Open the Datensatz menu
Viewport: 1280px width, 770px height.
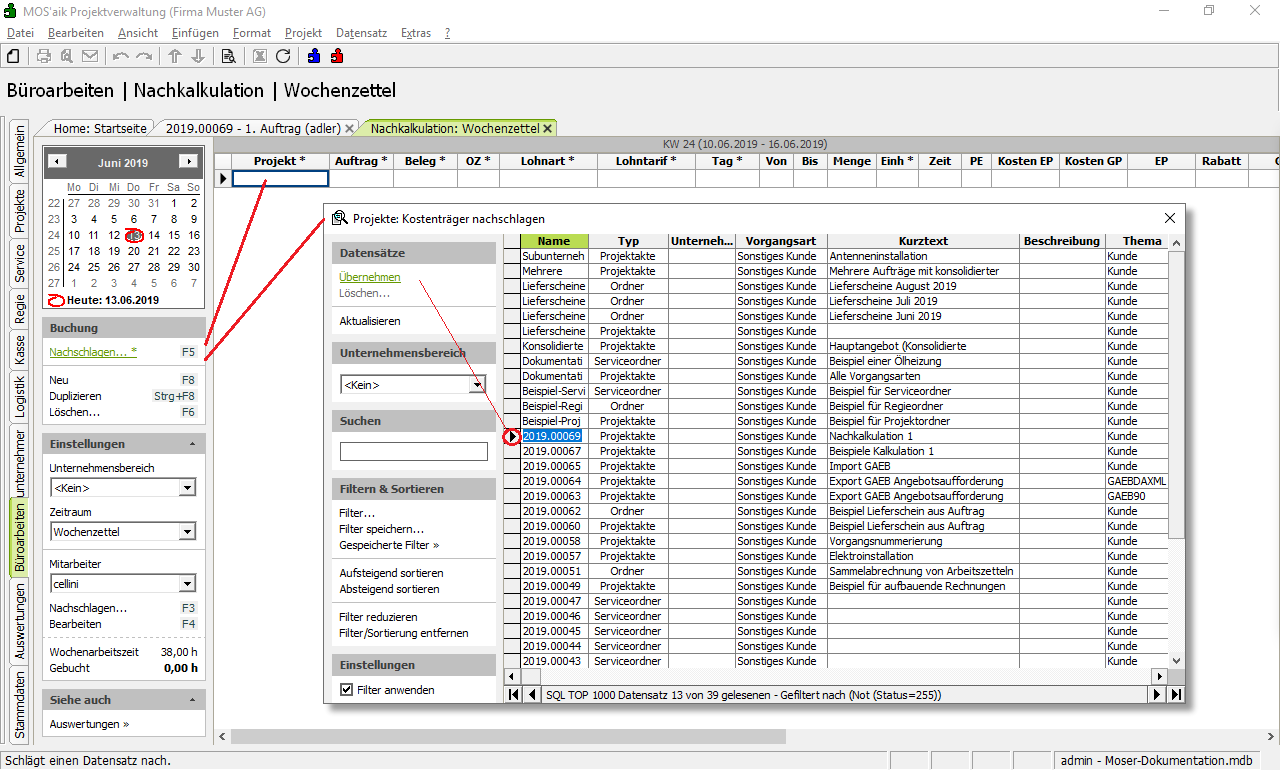pyautogui.click(x=361, y=33)
